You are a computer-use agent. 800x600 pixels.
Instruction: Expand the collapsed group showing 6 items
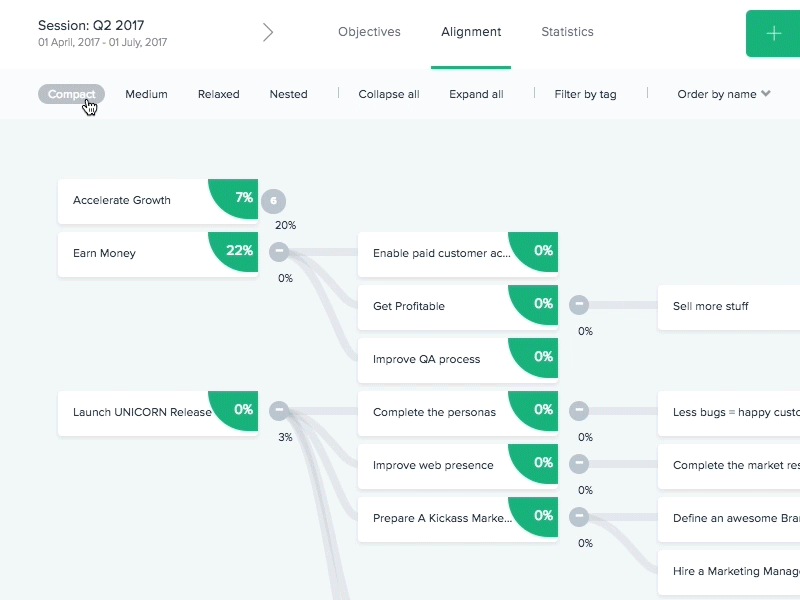coord(275,199)
